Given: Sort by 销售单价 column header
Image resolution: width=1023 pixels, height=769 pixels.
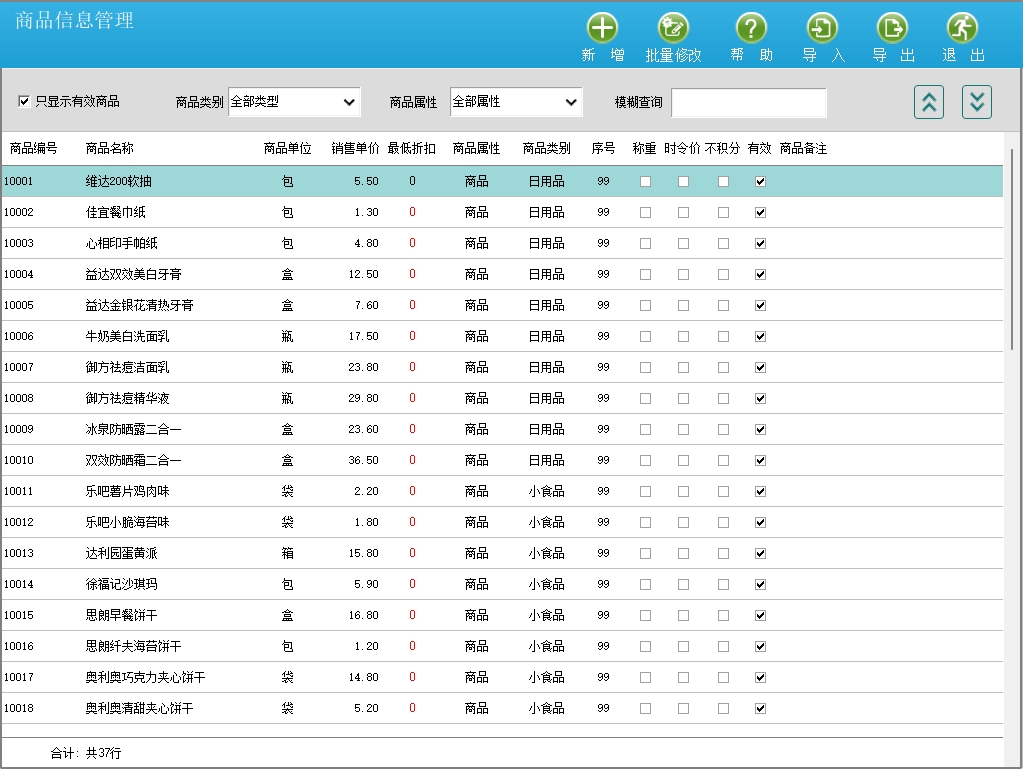Looking at the screenshot, I should 355,148.
